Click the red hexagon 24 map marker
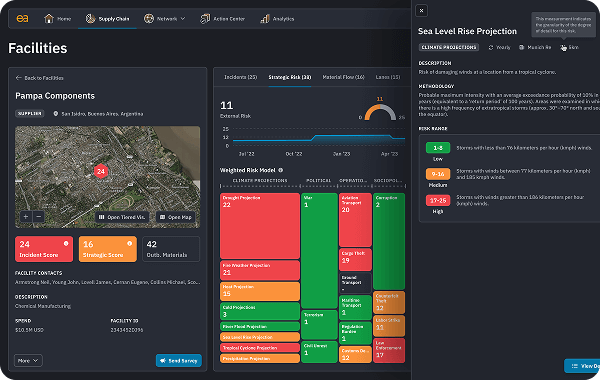 point(101,171)
